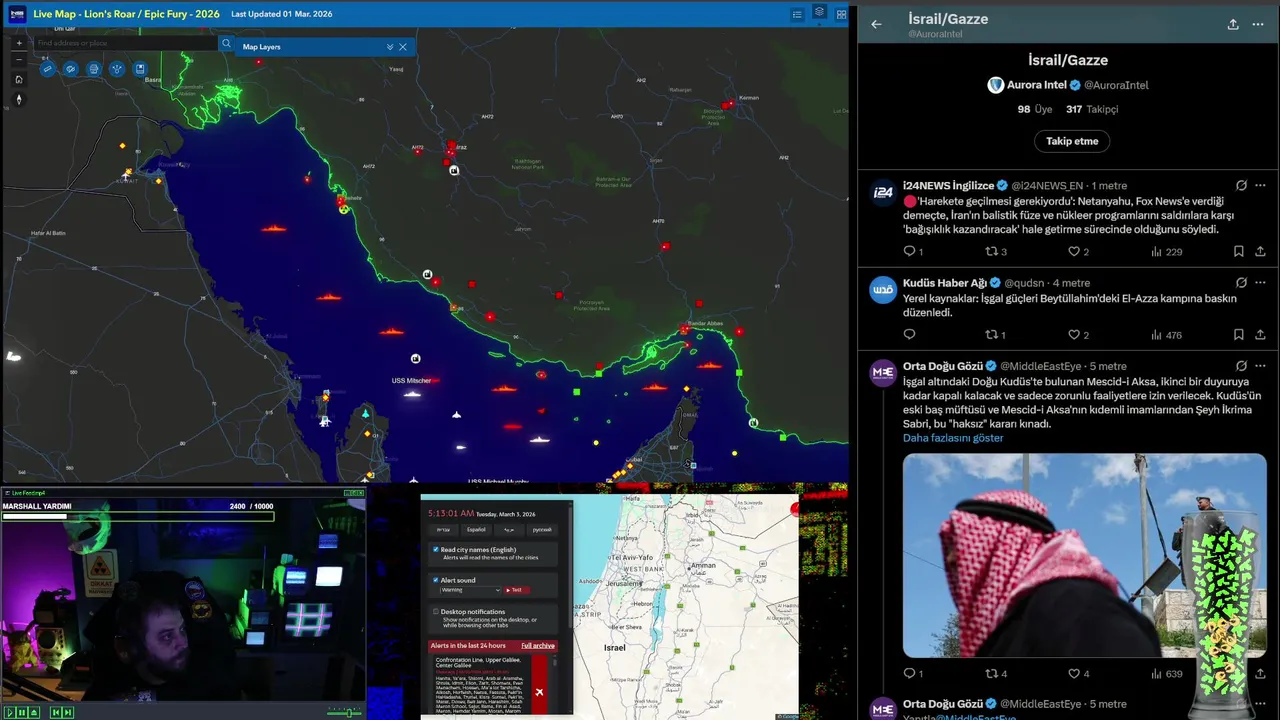
Task: Like the Mescid-i Aksa Orta Doğu Gözü post
Action: (1074, 674)
